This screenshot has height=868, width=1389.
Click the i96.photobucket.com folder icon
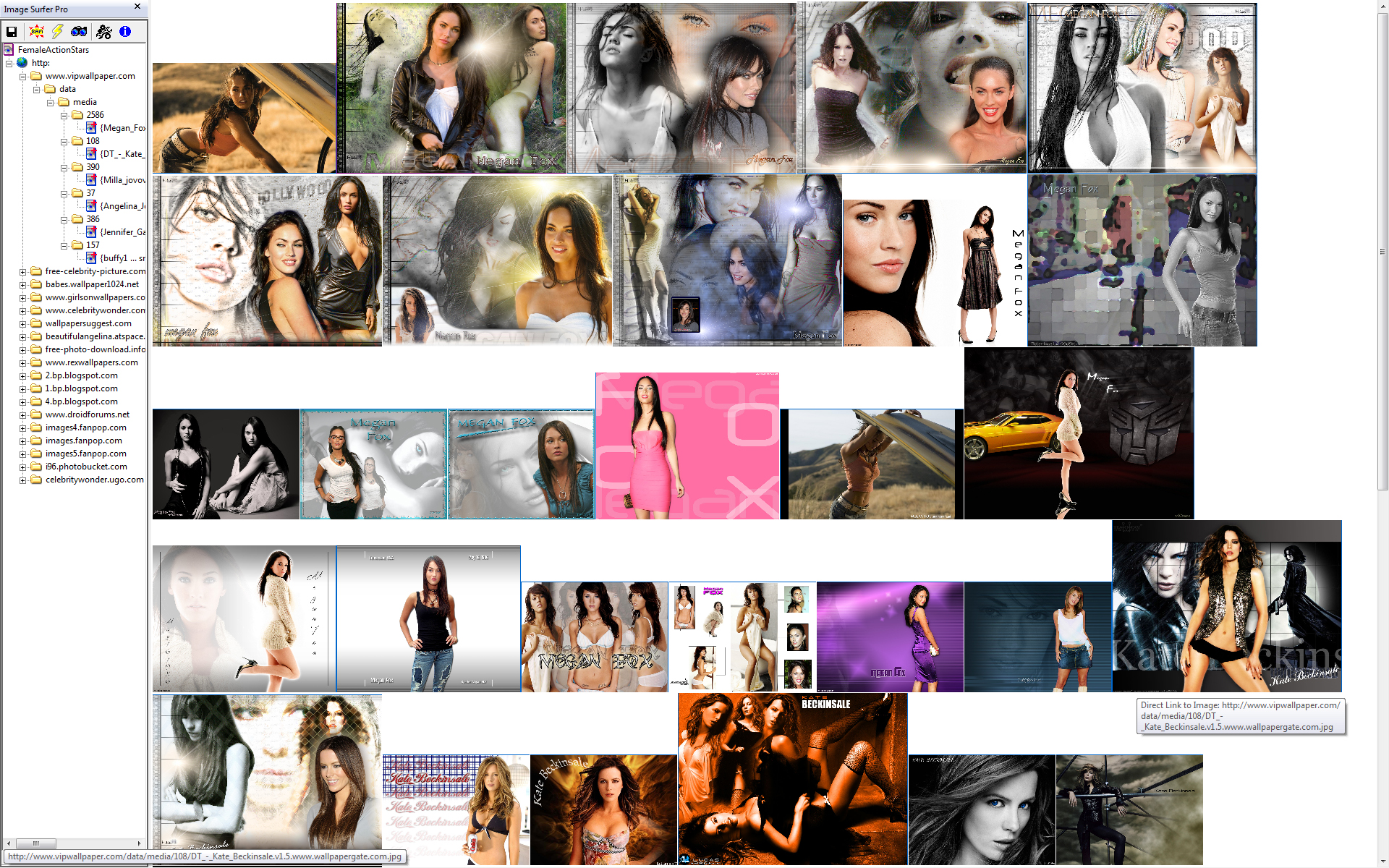(x=36, y=467)
